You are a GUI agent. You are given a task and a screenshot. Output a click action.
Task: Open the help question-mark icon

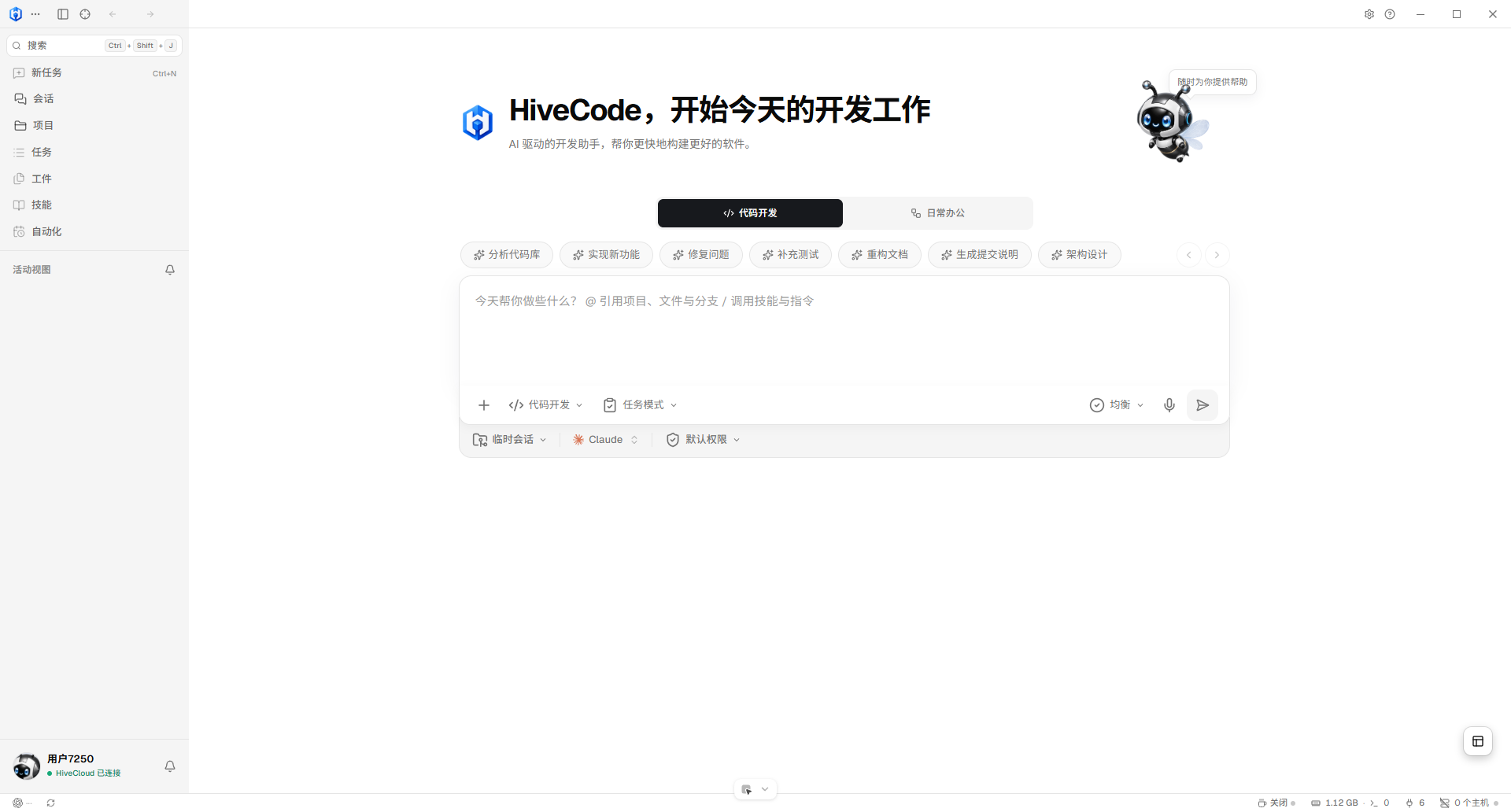click(x=1390, y=14)
